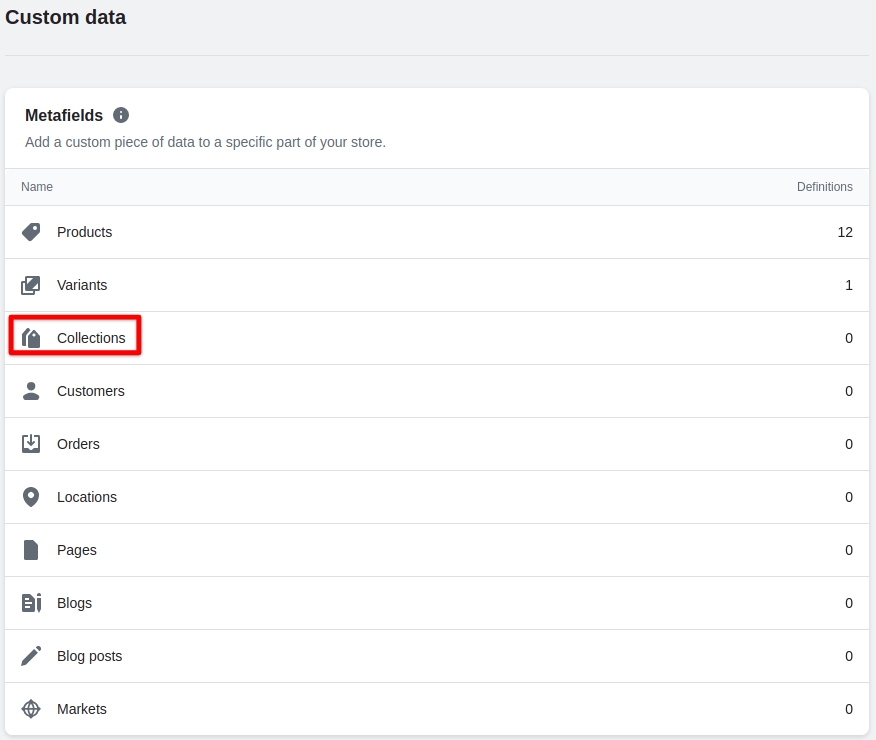The width and height of the screenshot is (876, 740).
Task: Open Customers metafields
Action: tap(91, 391)
